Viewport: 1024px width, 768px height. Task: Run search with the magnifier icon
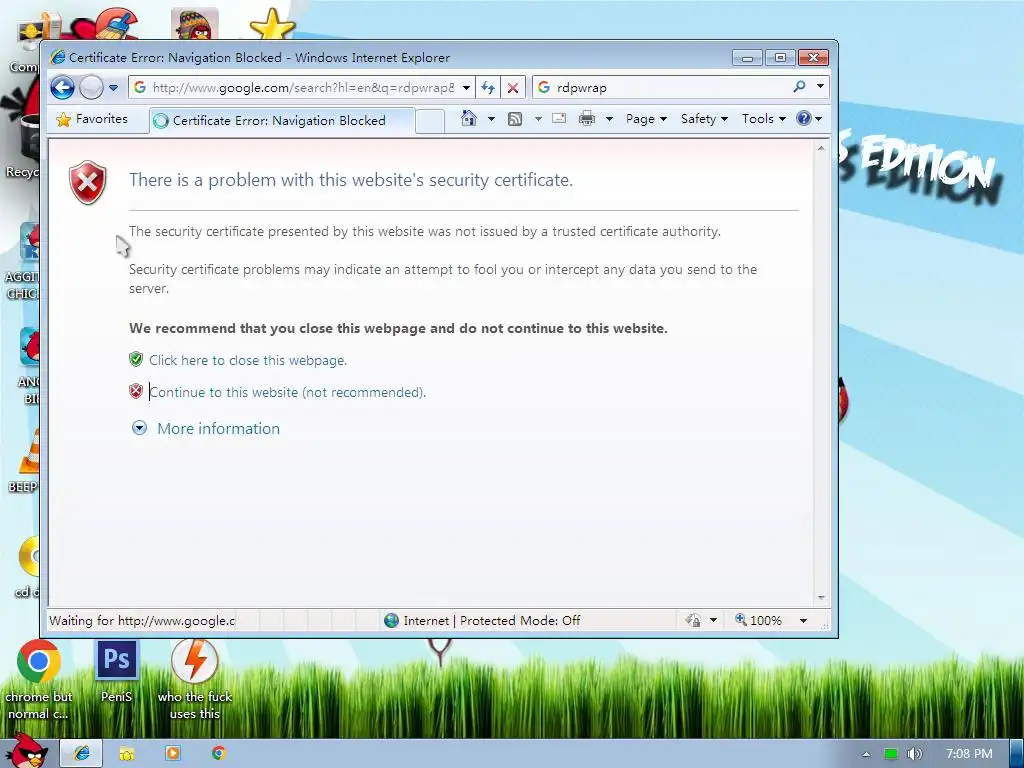[x=799, y=86]
